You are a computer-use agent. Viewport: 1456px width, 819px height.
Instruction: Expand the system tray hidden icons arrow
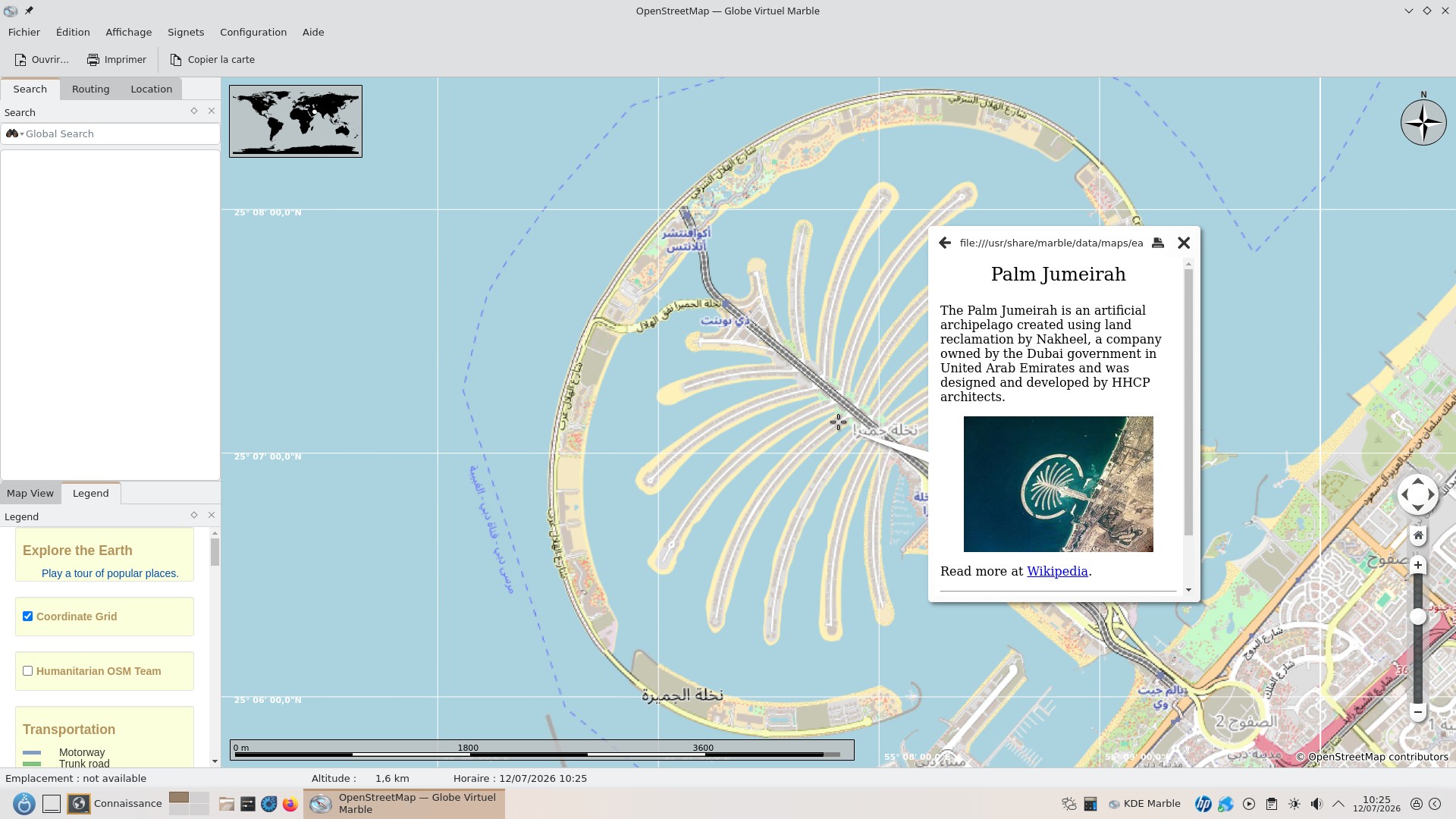point(1338,804)
